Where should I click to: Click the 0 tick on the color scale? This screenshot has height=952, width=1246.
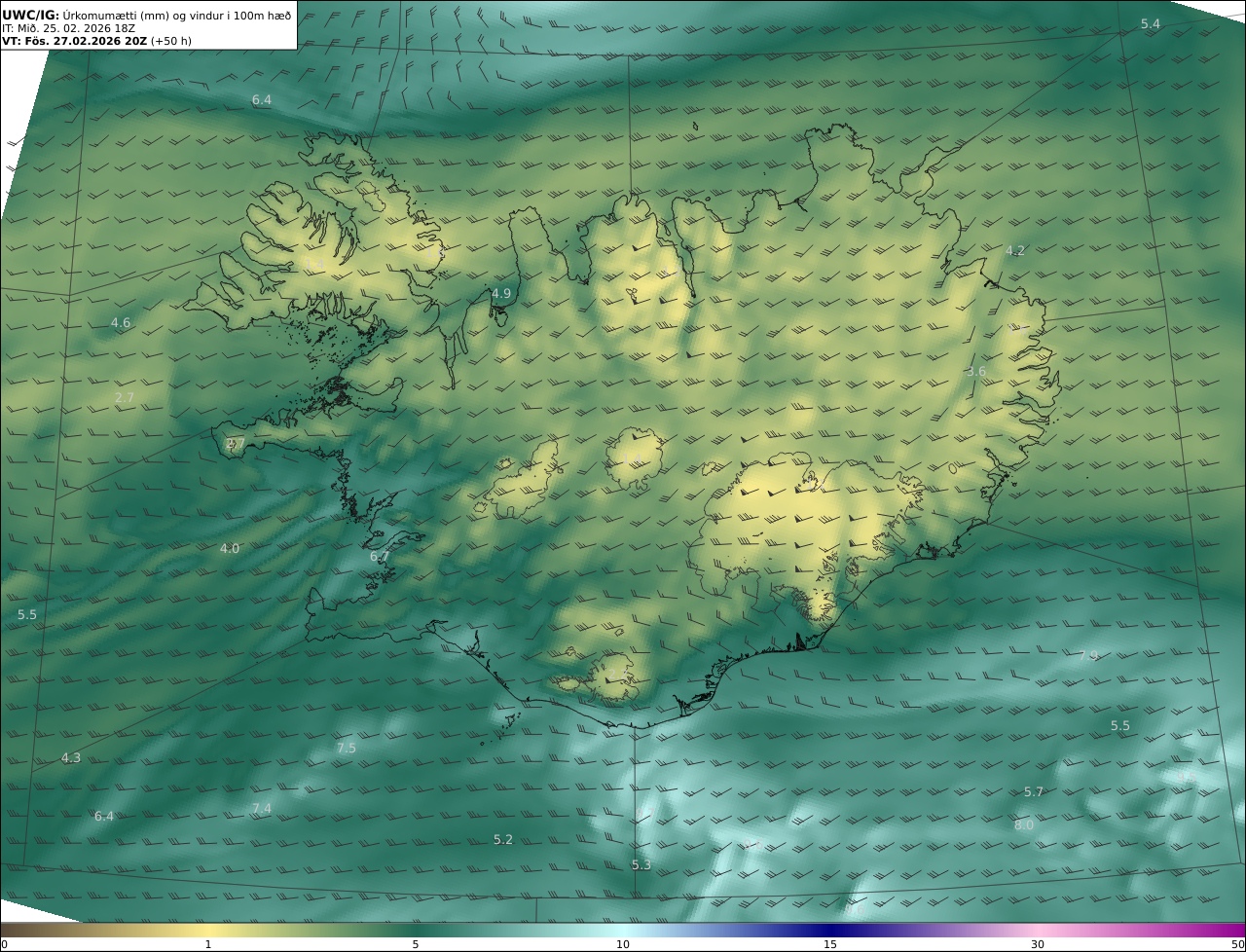[x=4, y=944]
